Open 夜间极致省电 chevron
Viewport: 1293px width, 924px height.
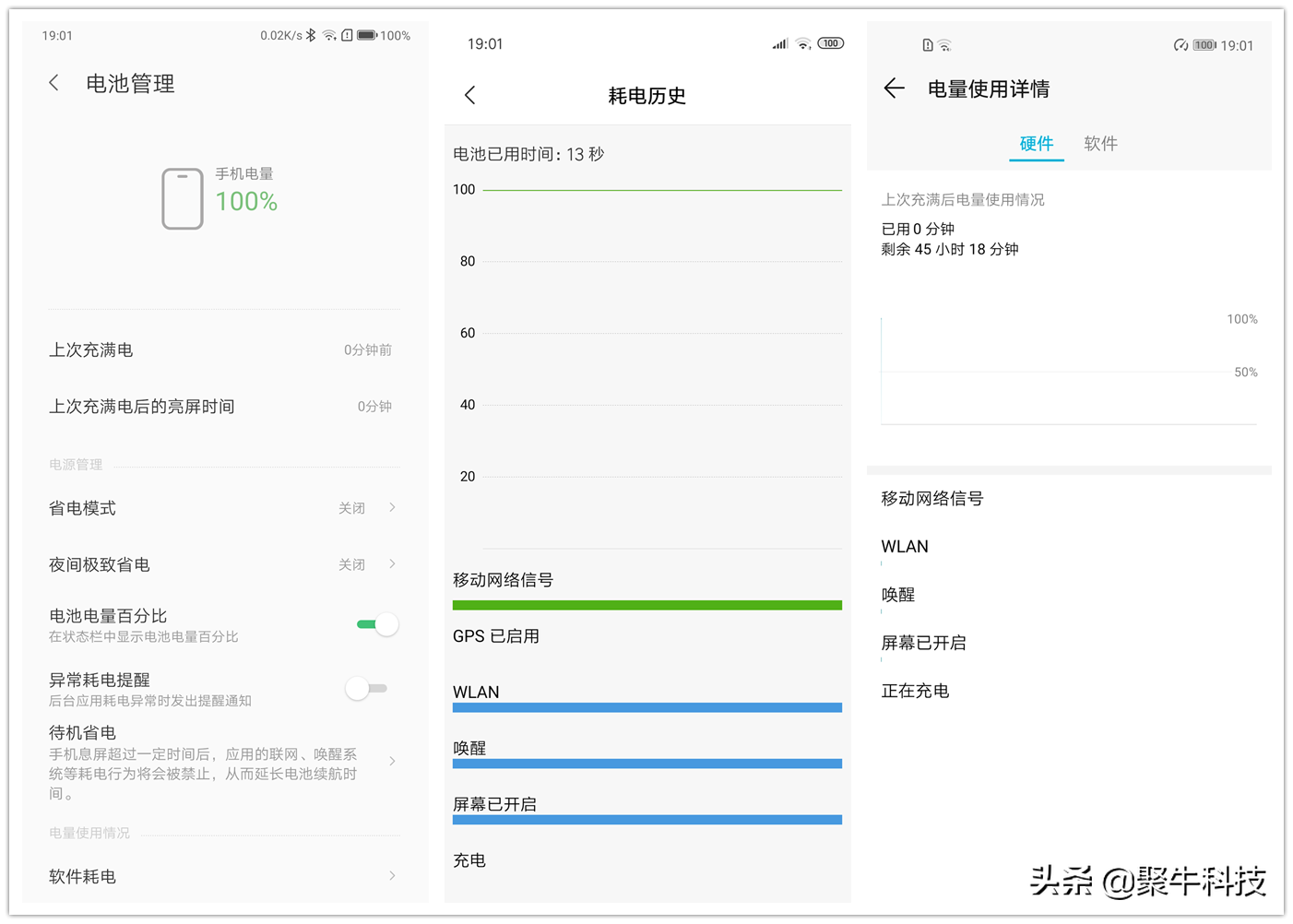pyautogui.click(x=393, y=563)
